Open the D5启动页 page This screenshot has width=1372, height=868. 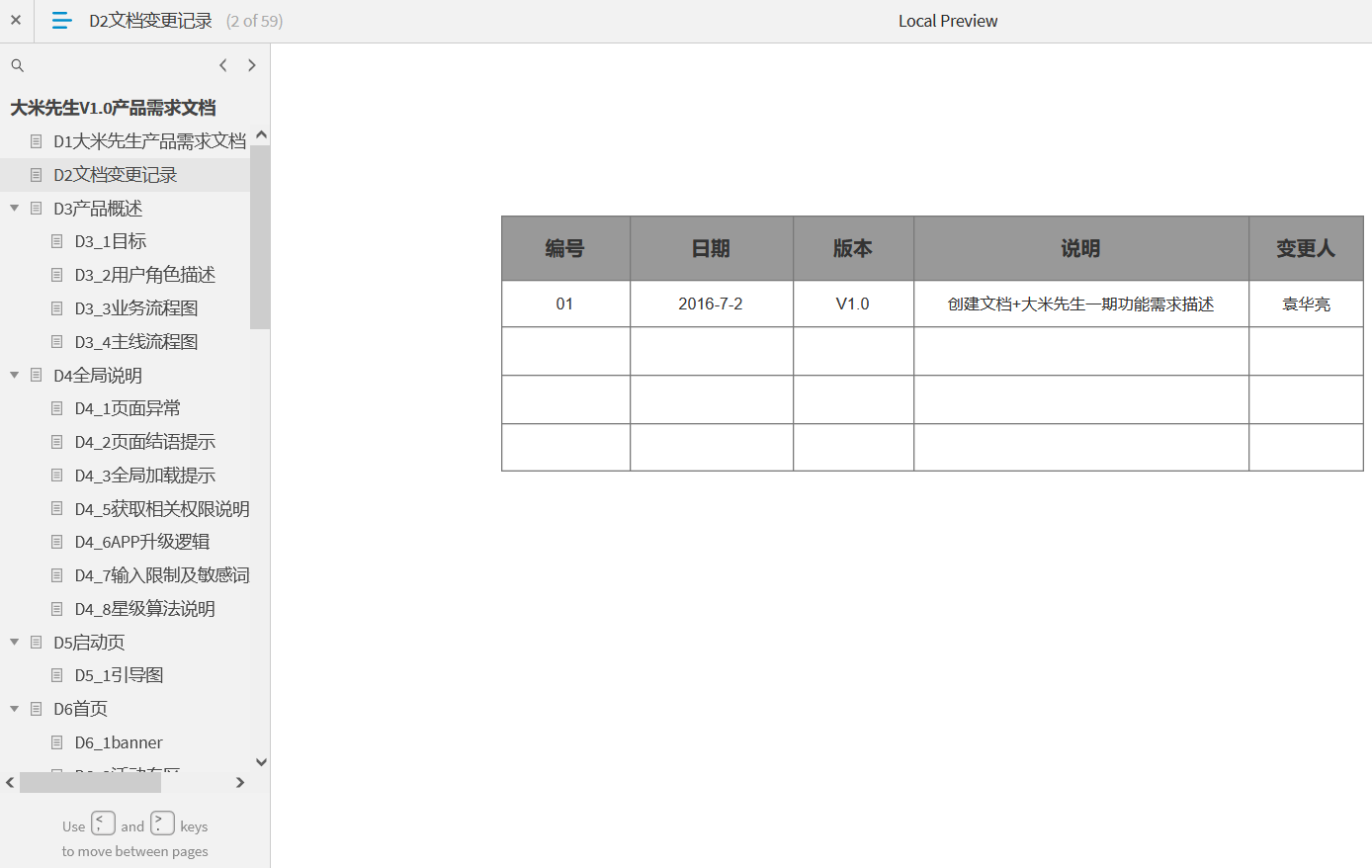pyautogui.click(x=89, y=643)
